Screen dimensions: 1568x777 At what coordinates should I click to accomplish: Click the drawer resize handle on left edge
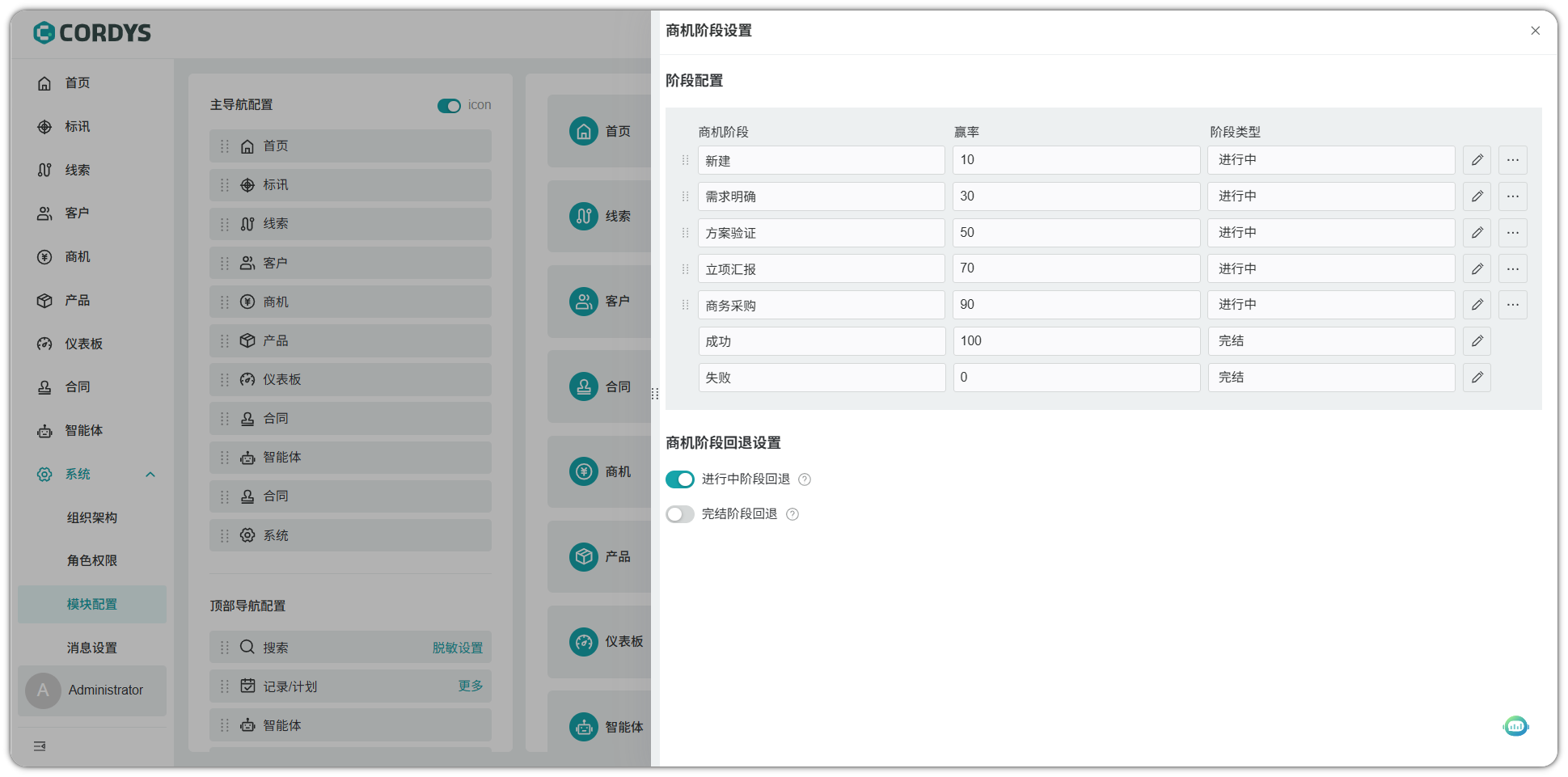655,394
